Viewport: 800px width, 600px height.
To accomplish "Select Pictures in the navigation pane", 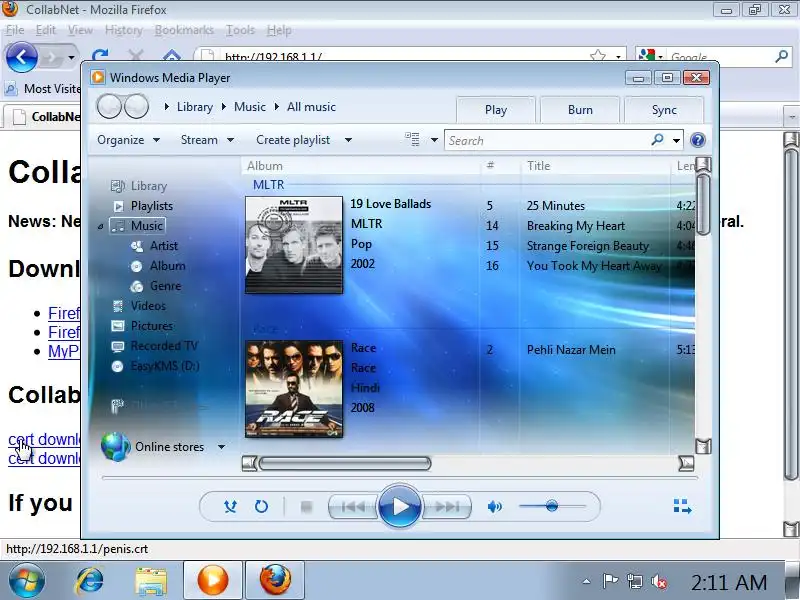I will coord(152,326).
